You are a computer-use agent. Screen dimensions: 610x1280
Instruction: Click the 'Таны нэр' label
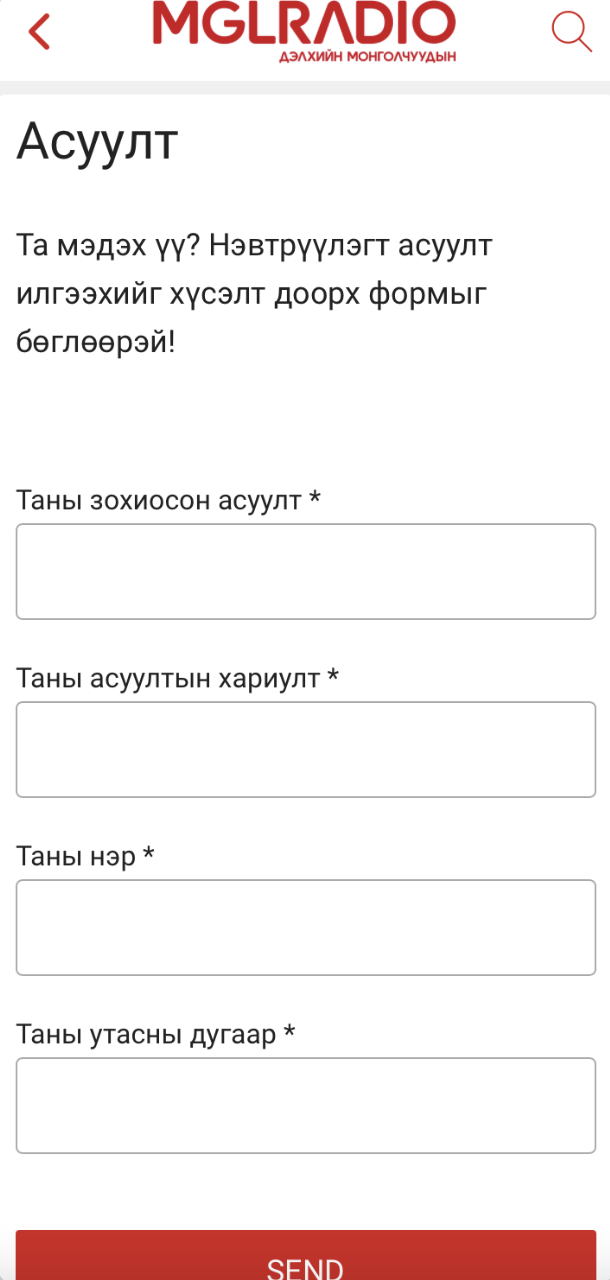pos(76,856)
